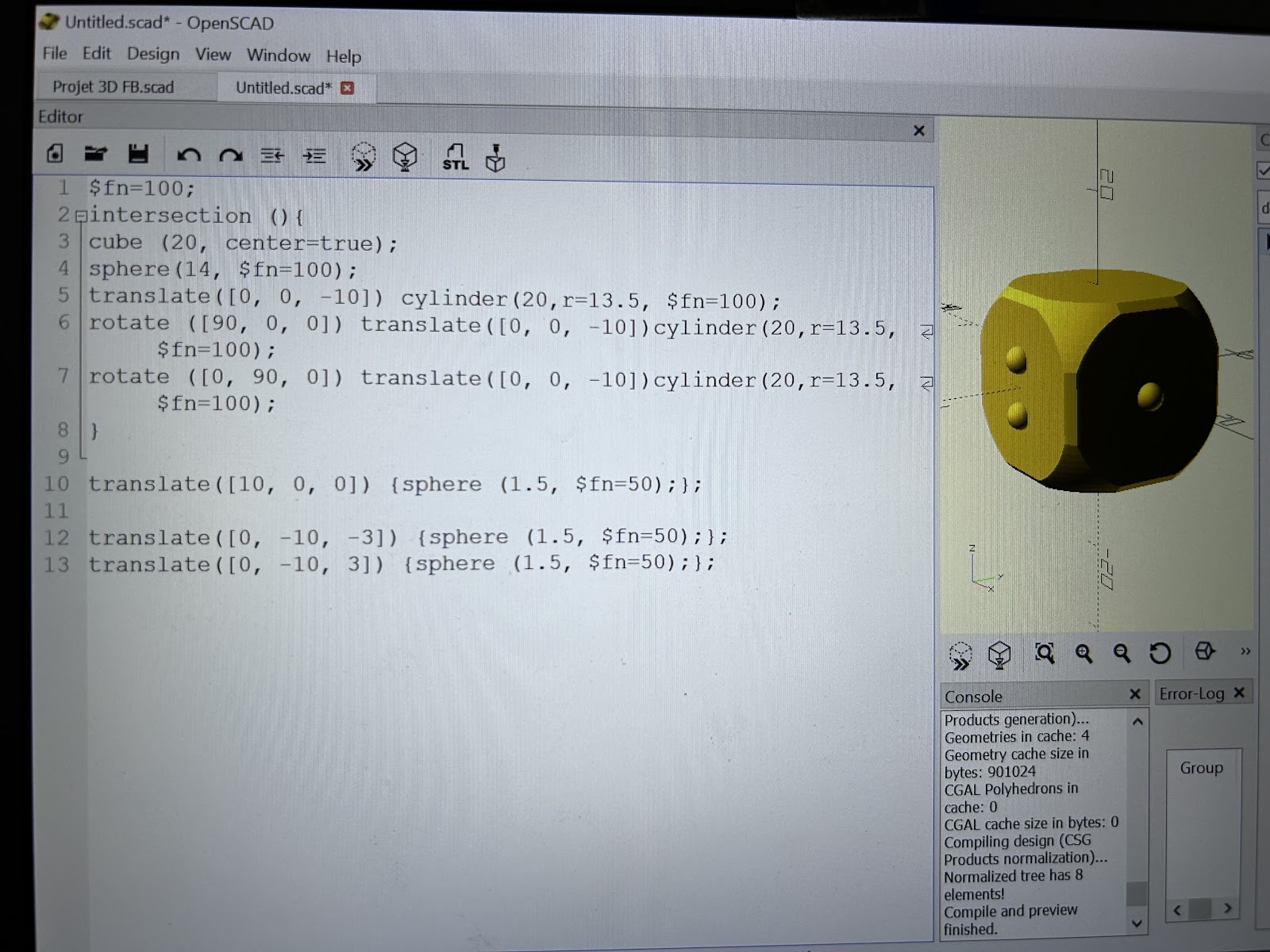Click the Group column header in Error-Log
Viewport: 1270px width, 952px height.
click(1202, 768)
